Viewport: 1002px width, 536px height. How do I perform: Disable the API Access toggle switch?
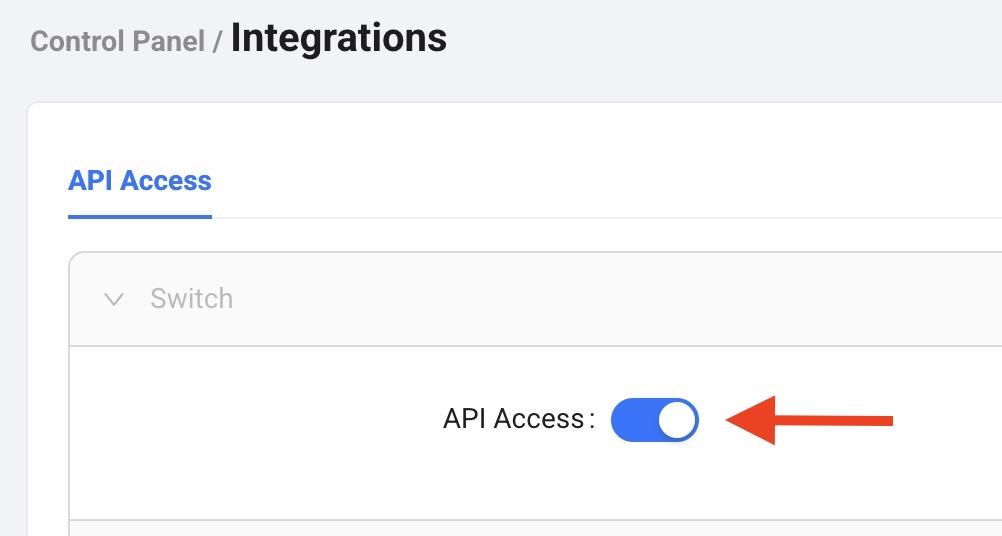(654, 420)
